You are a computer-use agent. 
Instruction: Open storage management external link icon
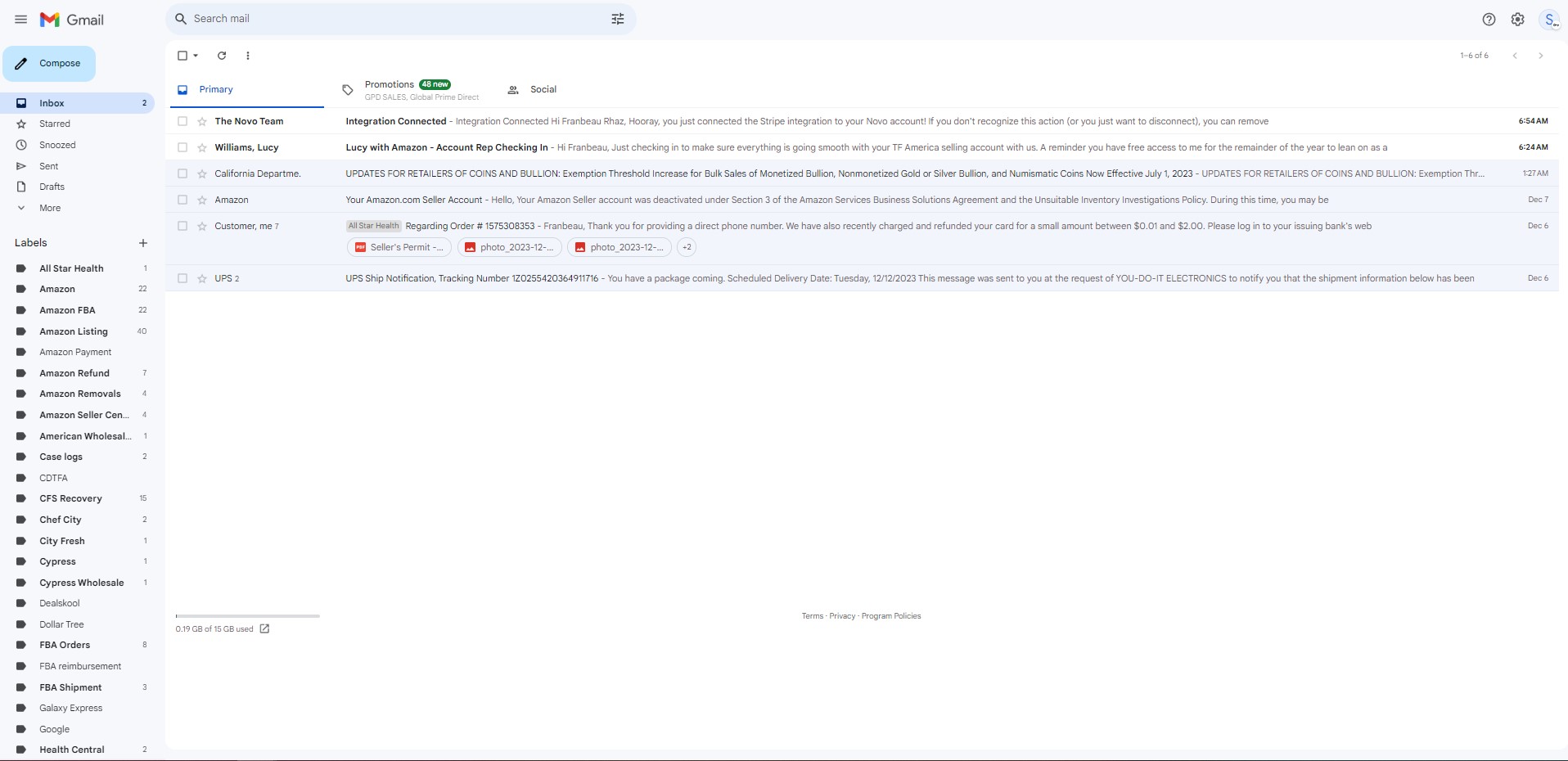[264, 628]
